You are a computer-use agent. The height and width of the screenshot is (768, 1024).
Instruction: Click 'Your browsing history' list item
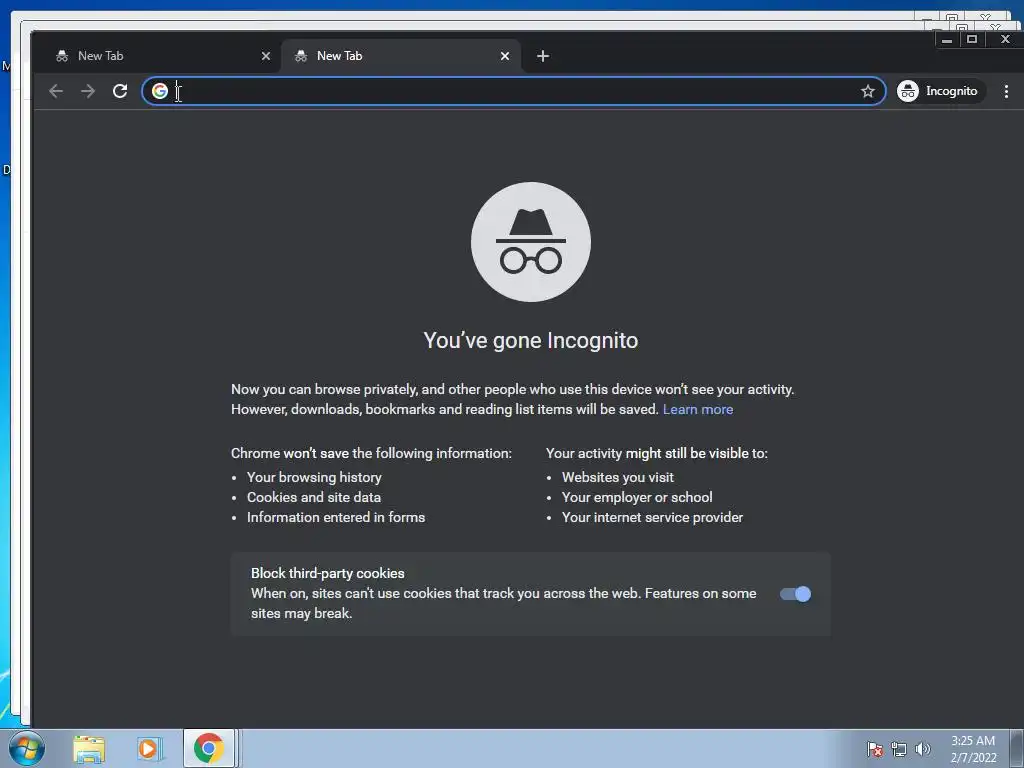click(314, 477)
